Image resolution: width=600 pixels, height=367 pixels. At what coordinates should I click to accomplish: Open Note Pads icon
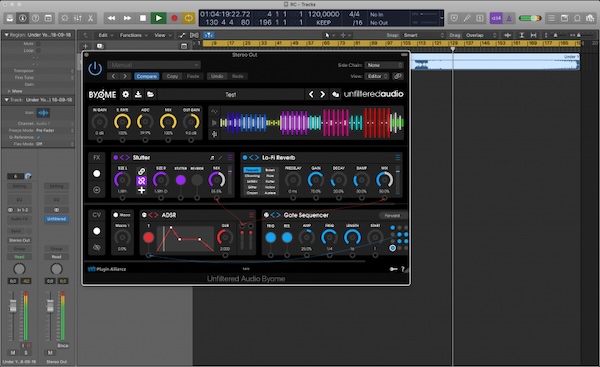[x=564, y=18]
